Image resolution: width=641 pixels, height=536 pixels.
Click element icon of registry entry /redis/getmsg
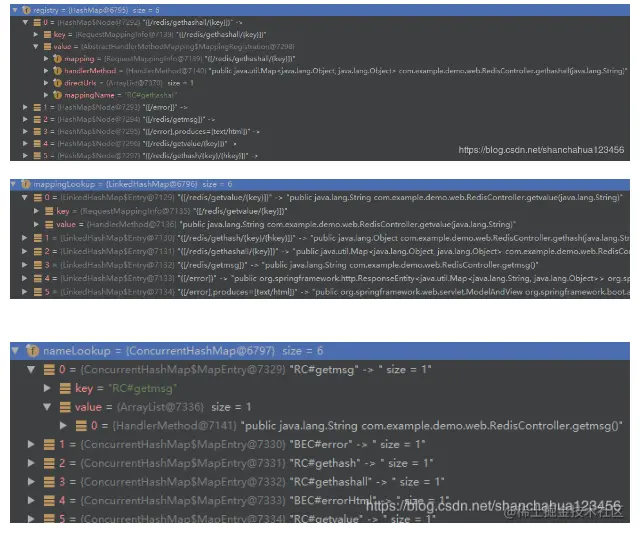pos(37,119)
